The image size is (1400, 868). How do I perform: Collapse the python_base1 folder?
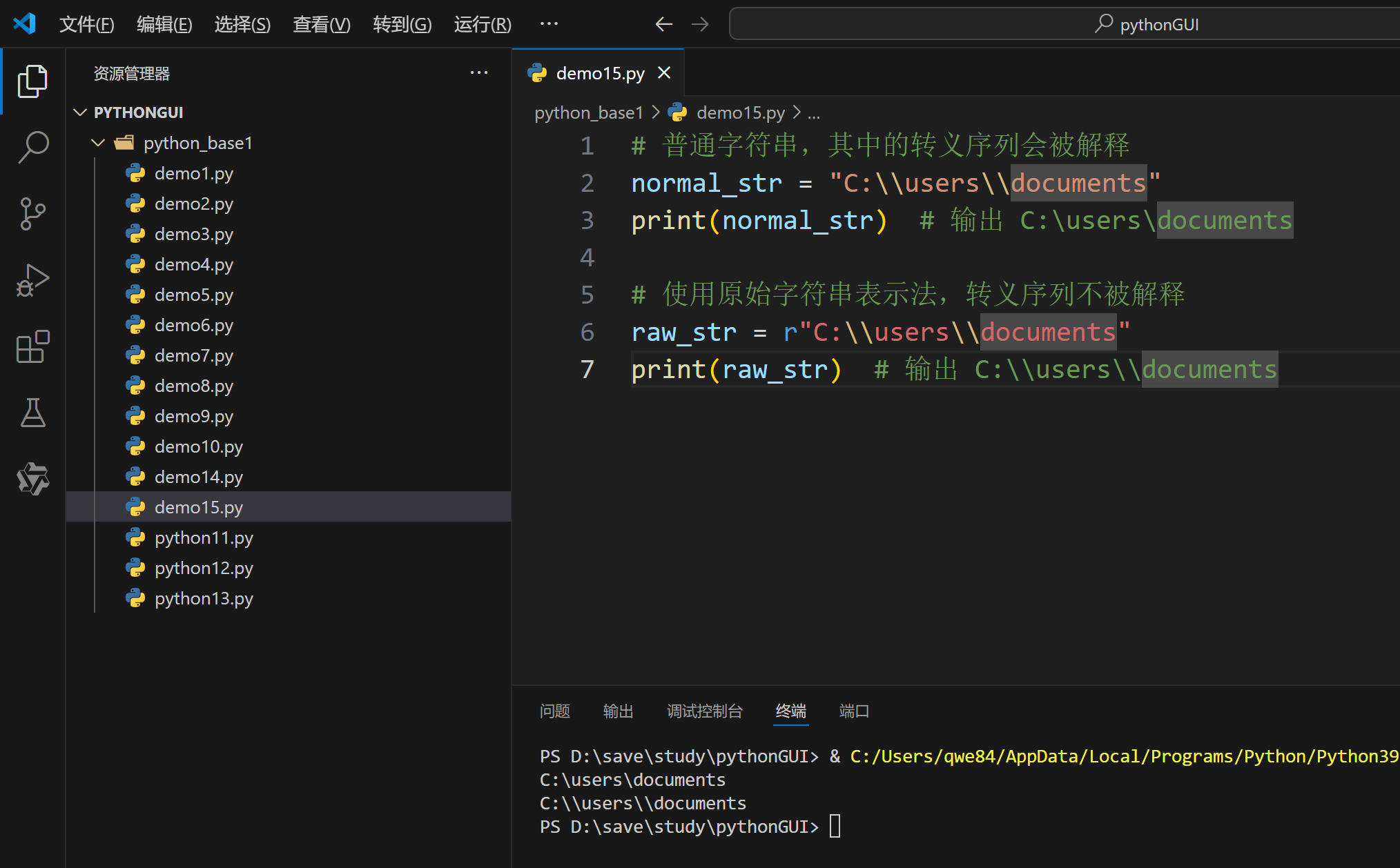(x=99, y=143)
